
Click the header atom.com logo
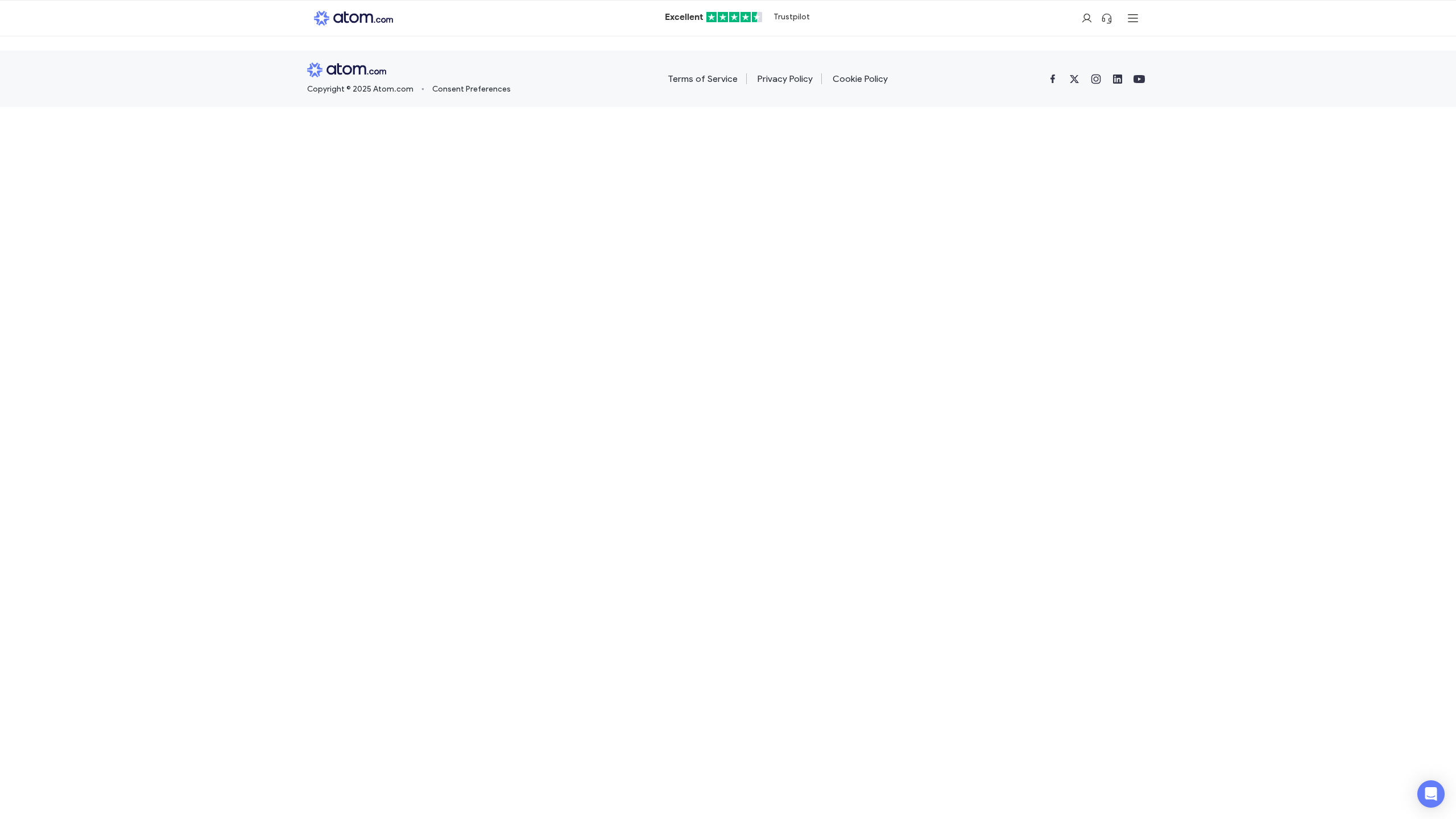[353, 18]
